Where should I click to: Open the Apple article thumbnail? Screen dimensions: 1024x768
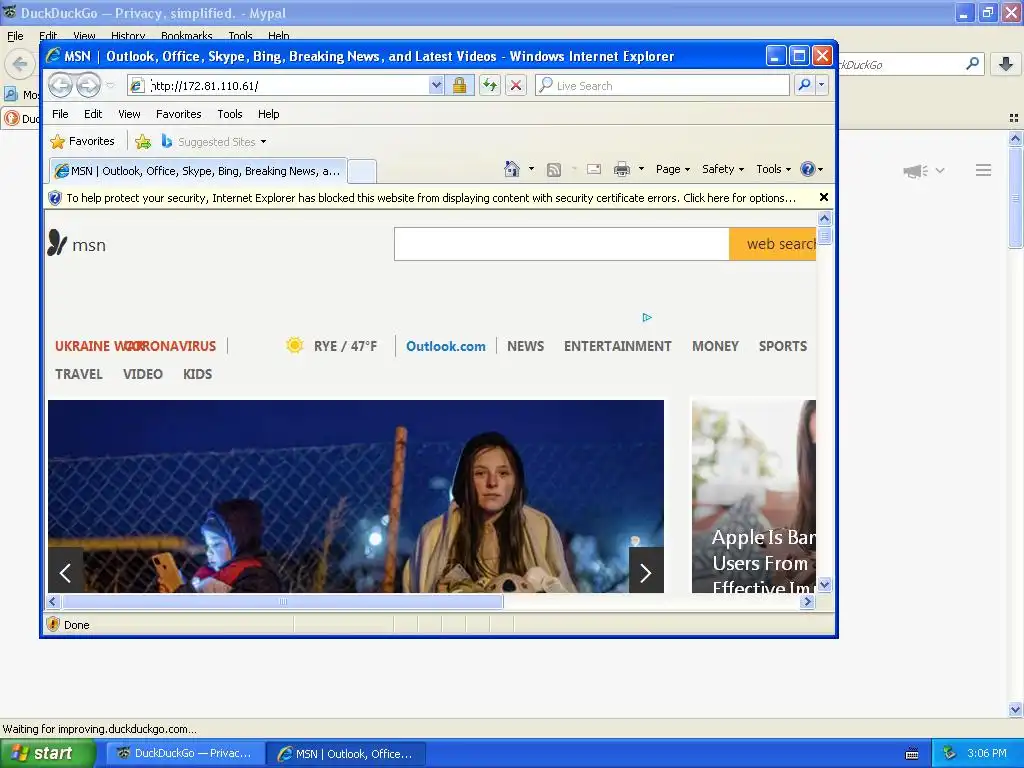click(754, 496)
